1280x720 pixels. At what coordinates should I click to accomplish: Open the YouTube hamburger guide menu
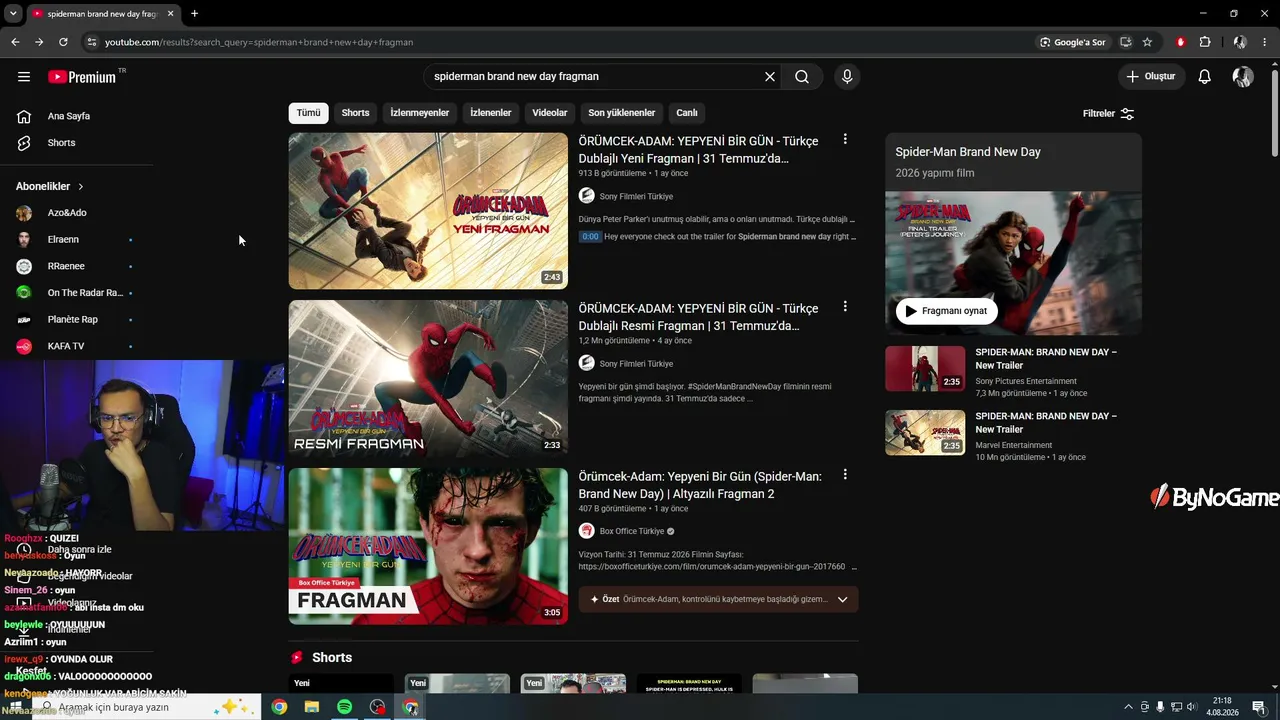[24, 76]
